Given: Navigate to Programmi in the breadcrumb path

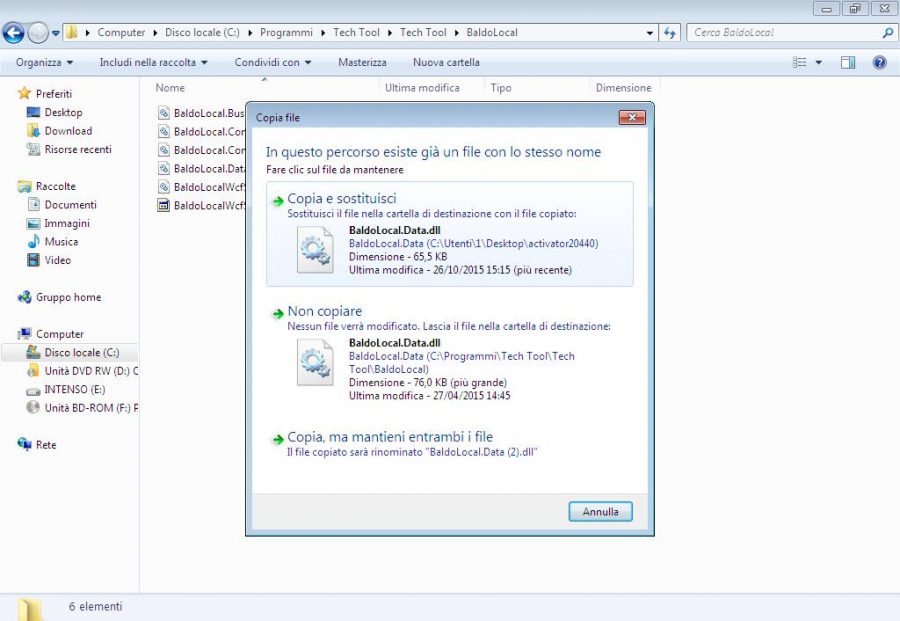Looking at the screenshot, I should pos(286,31).
